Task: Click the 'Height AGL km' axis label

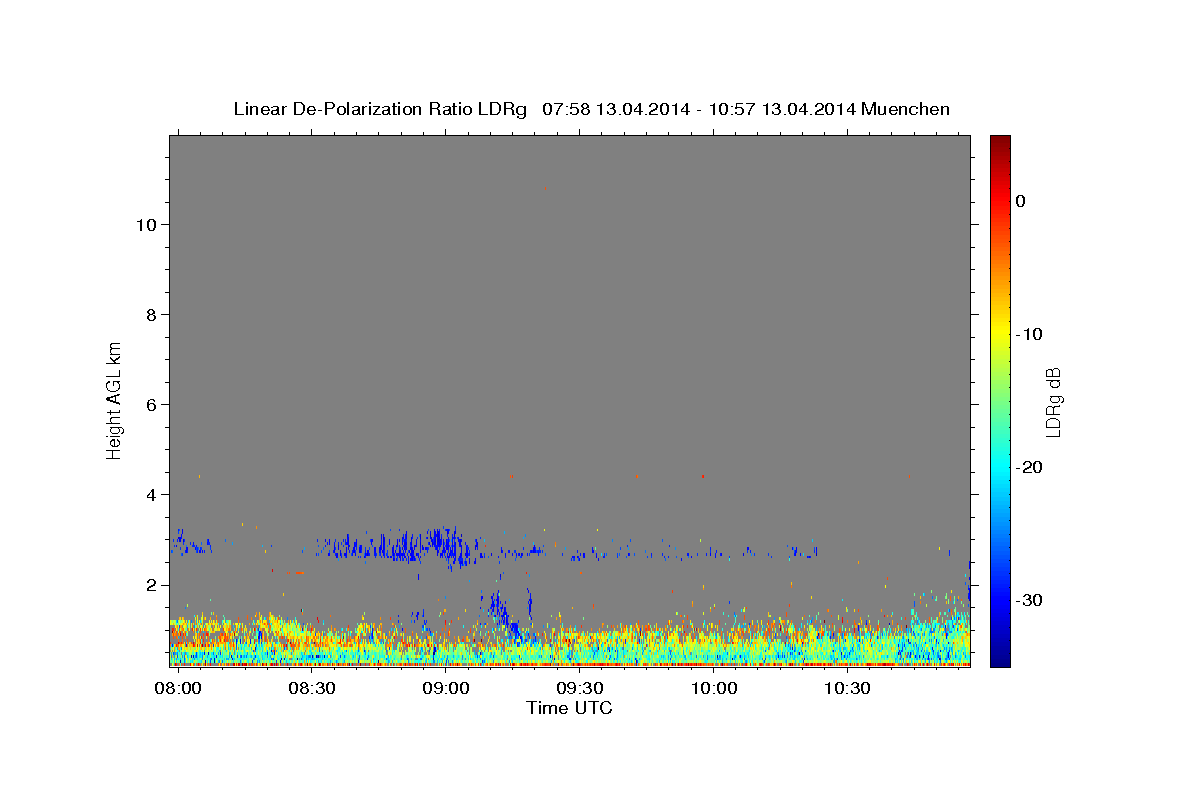Action: coord(114,399)
